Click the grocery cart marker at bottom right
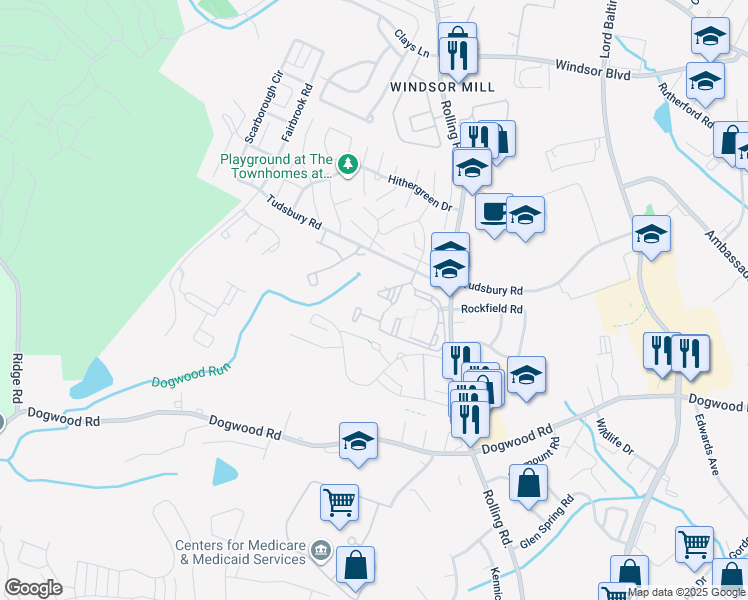 [x=694, y=547]
